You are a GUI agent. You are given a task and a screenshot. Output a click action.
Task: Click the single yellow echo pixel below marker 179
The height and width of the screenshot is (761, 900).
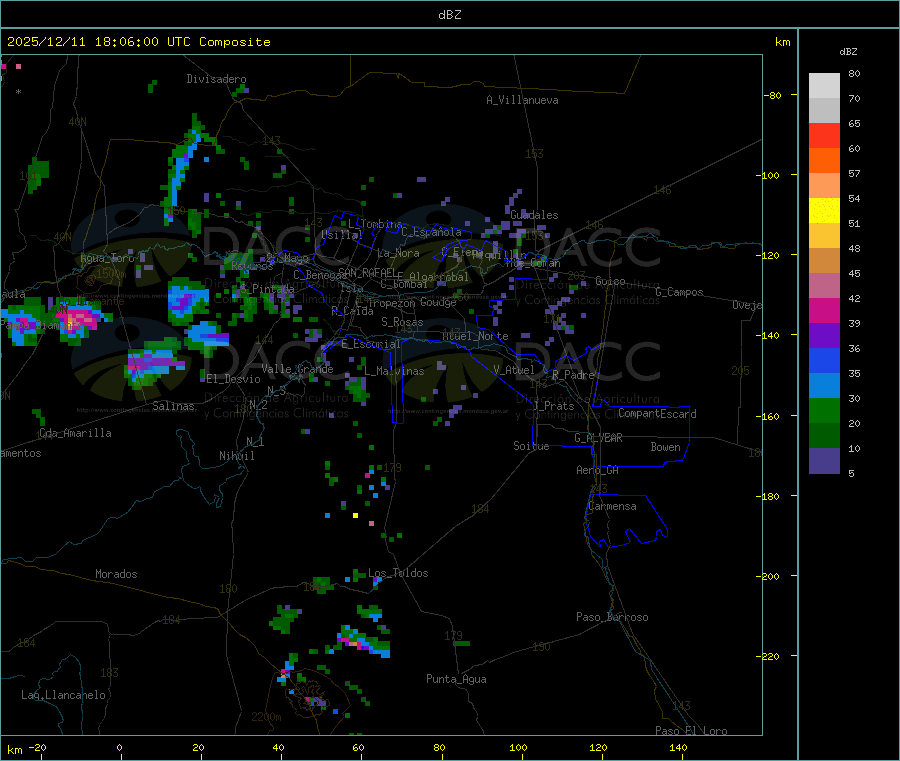click(355, 515)
